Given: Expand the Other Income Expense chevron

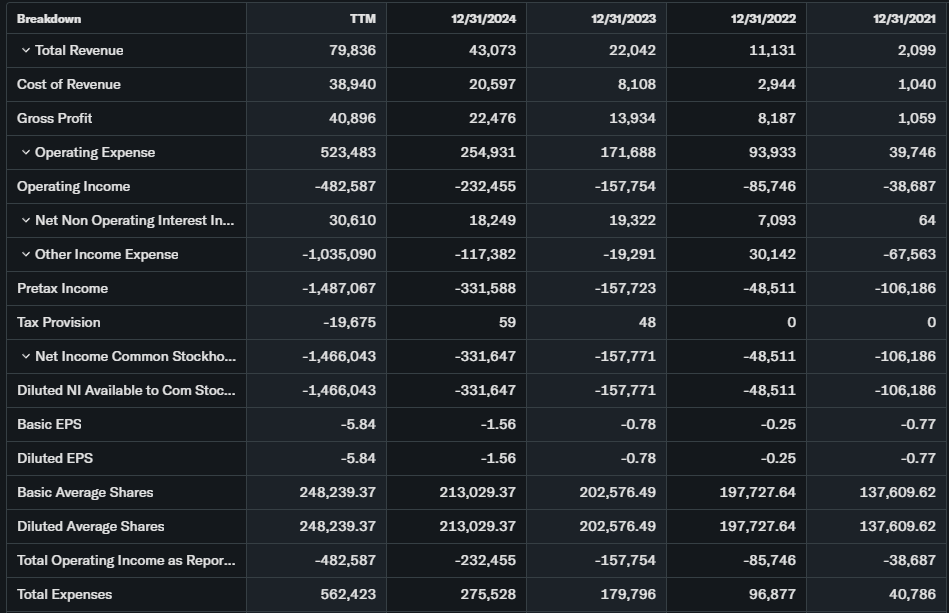Looking at the screenshot, I should [25, 254].
